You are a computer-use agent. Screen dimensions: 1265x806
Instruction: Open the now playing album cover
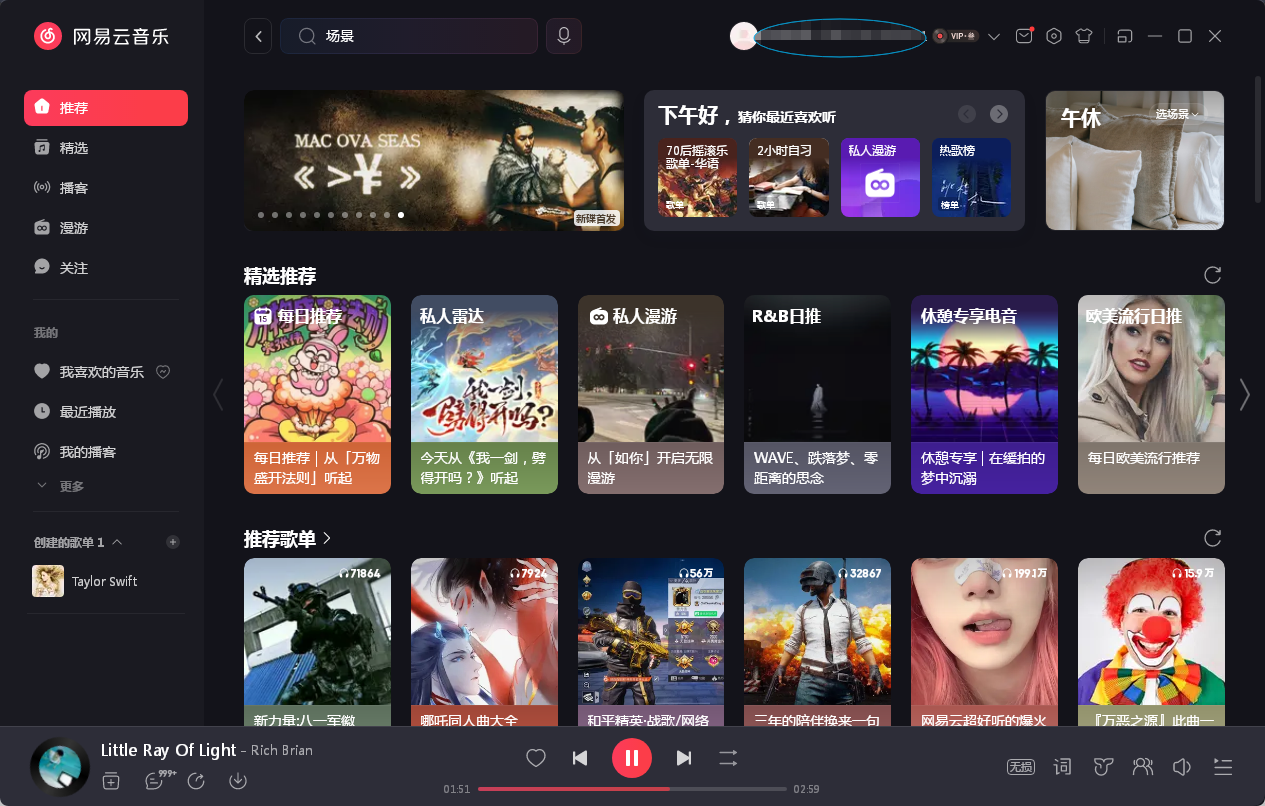pos(60,767)
